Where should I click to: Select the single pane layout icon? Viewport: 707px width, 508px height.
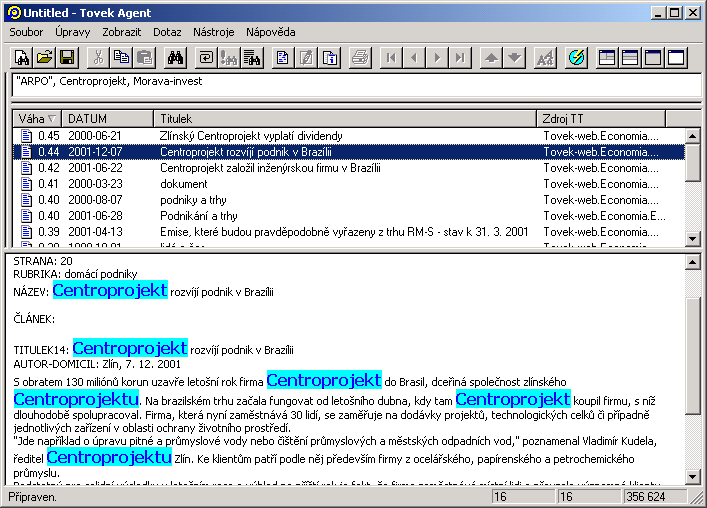pyautogui.click(x=676, y=58)
